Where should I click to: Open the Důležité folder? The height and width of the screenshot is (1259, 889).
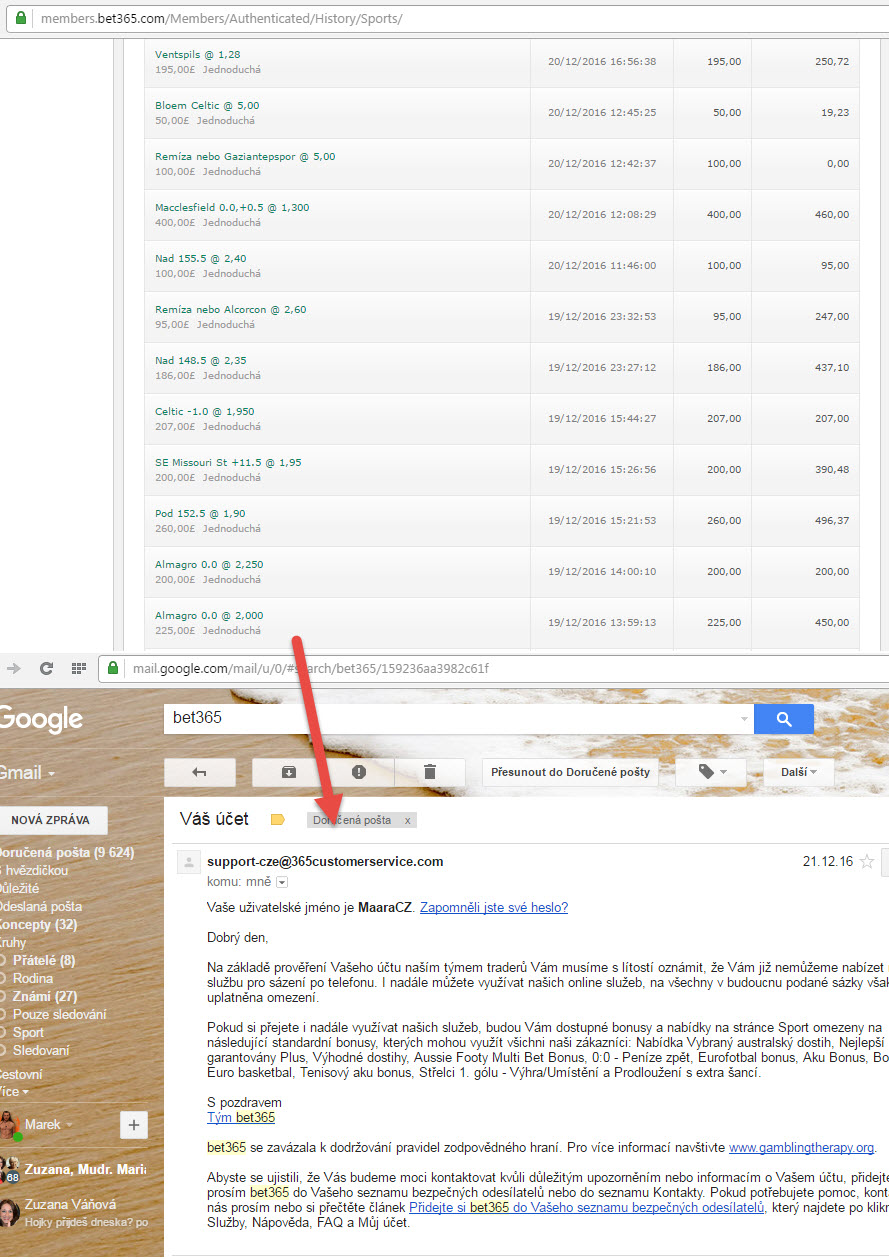tap(19, 889)
